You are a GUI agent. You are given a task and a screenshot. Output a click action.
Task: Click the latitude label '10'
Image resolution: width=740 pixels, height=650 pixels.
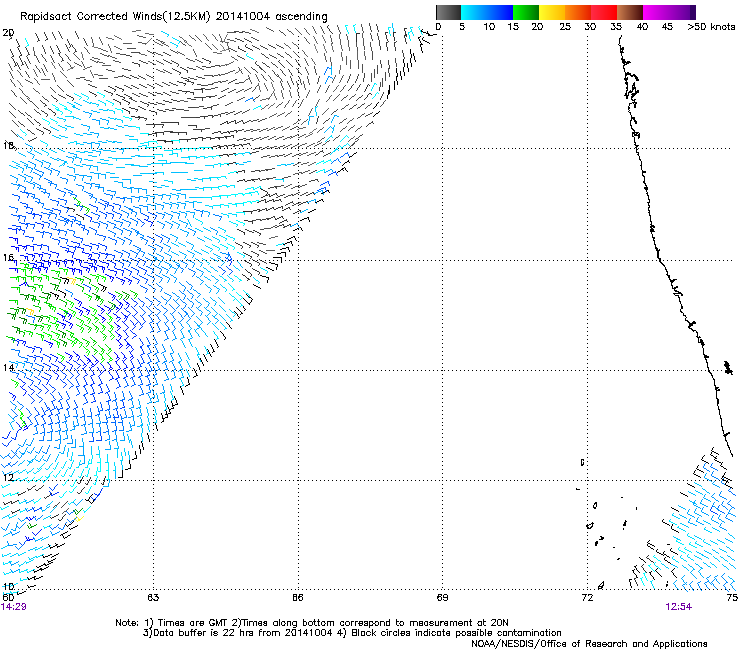click(8, 587)
